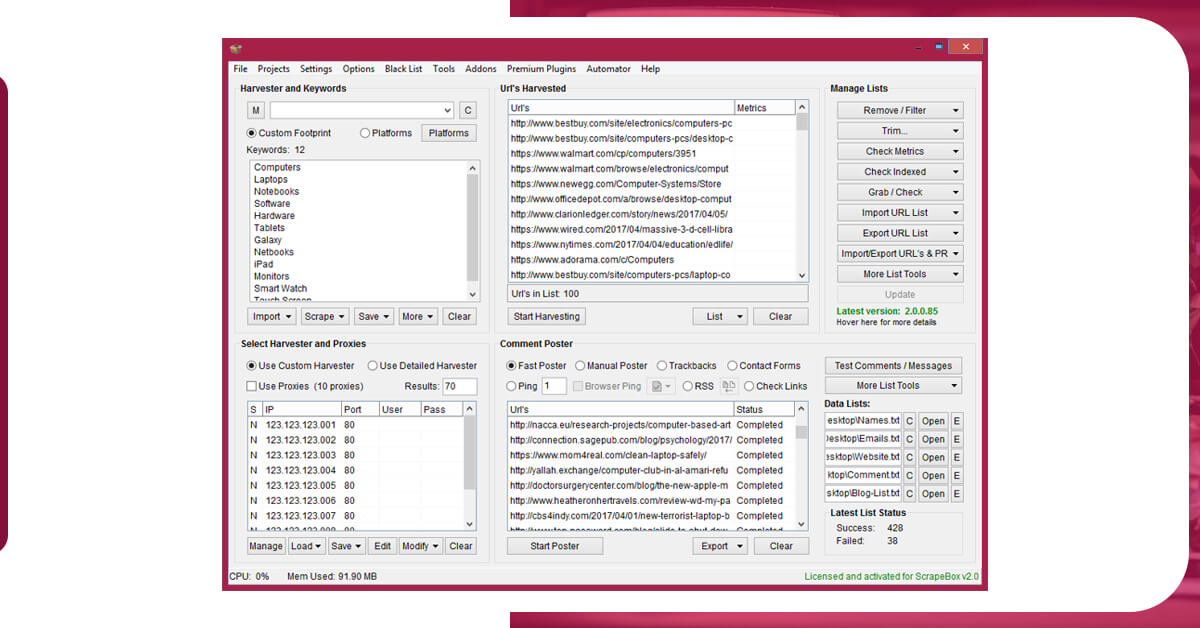
Task: Open the Premium Plugins menu
Action: pos(541,69)
